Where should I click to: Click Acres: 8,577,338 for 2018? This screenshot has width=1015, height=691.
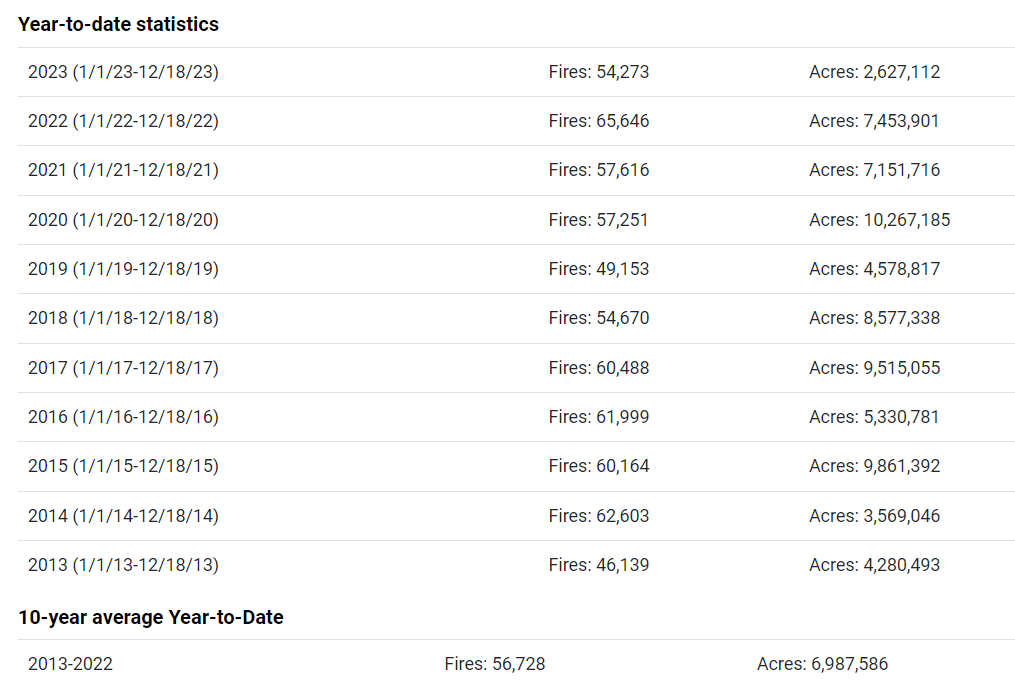pos(874,318)
